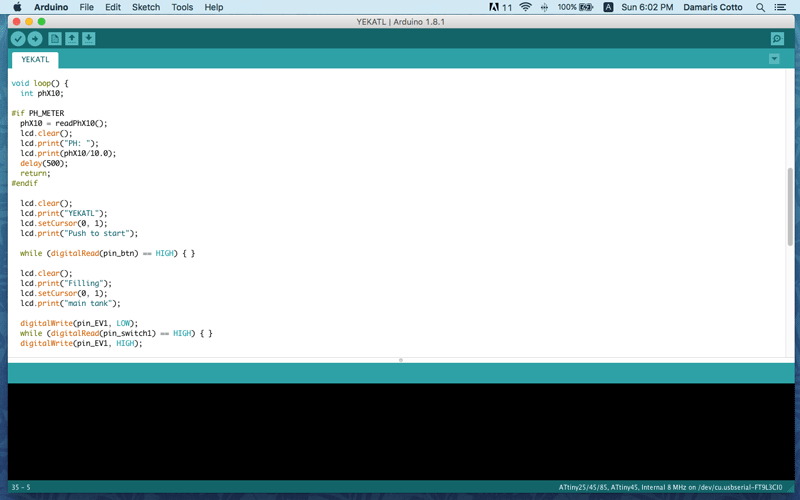Click the console divider handle
This screenshot has width=800, height=500.
point(401,360)
